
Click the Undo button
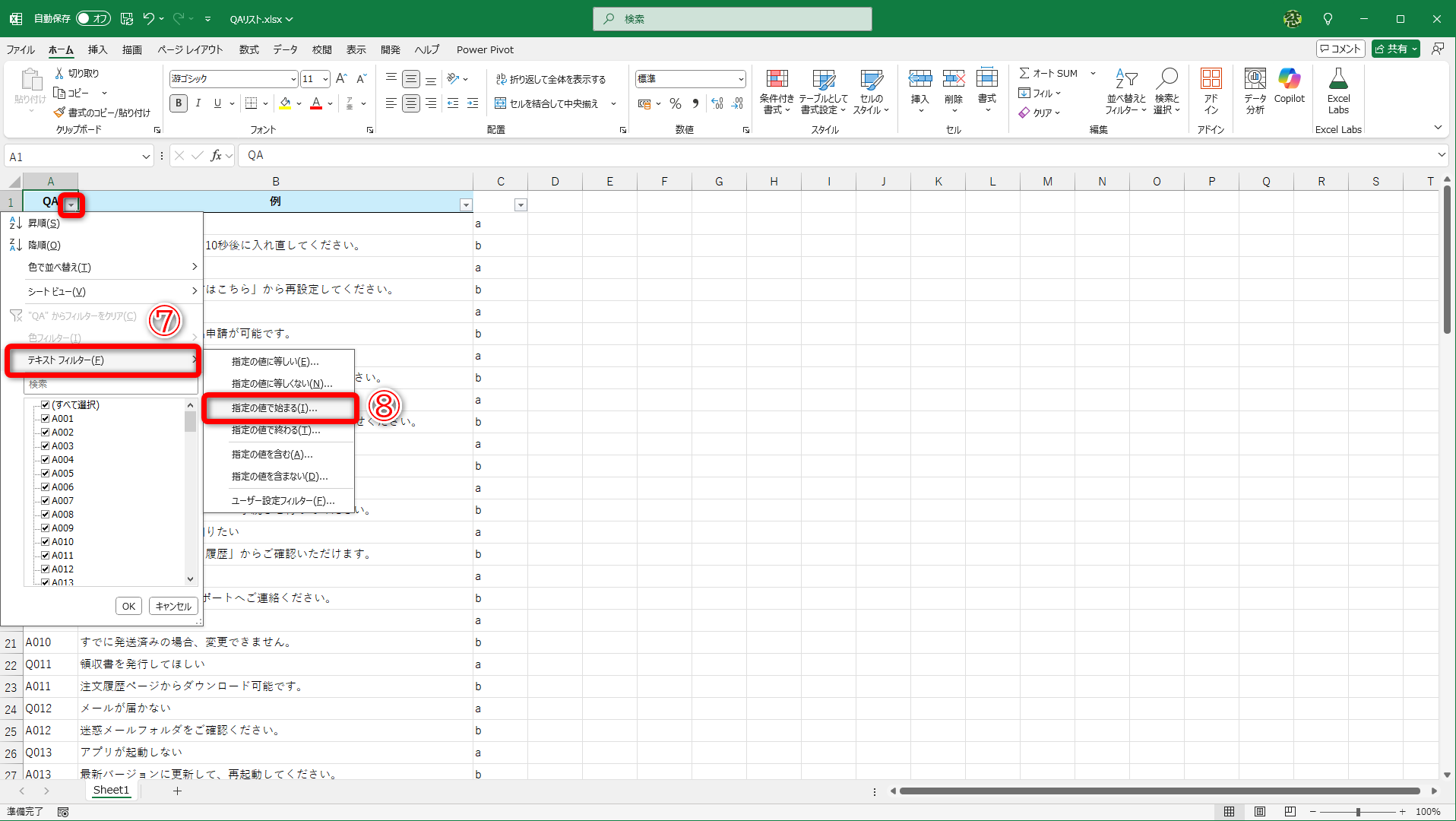[149, 19]
